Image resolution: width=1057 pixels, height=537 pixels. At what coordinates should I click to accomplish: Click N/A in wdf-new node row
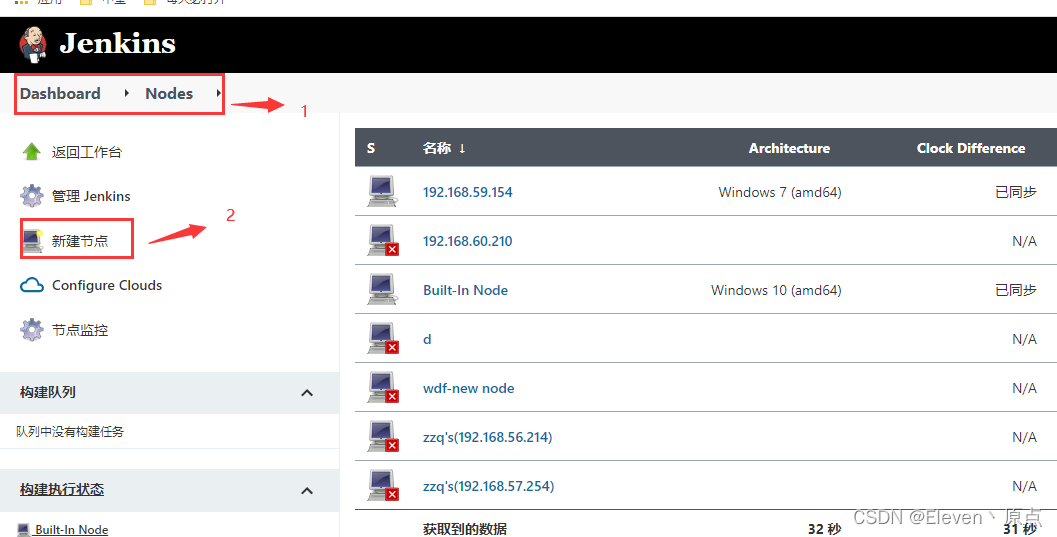[x=1024, y=388]
